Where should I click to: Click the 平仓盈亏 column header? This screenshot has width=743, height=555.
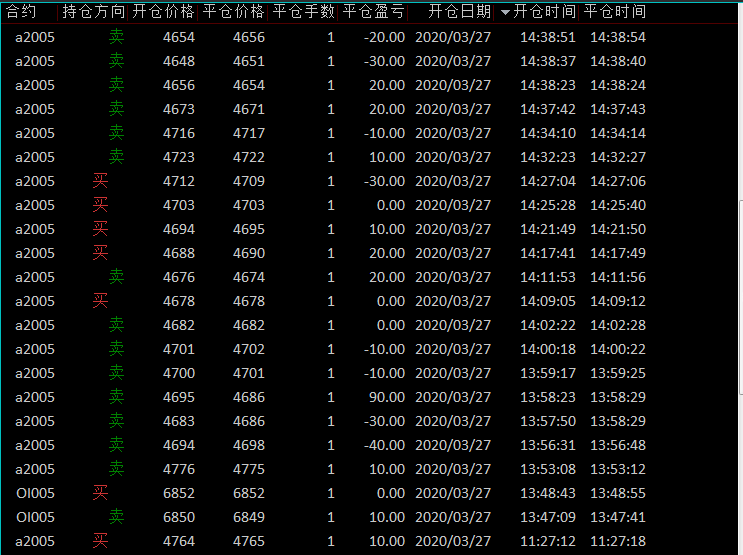point(374,12)
